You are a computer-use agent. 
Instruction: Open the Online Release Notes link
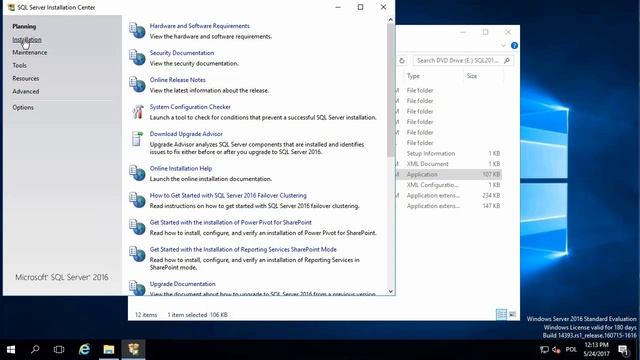pyautogui.click(x=178, y=80)
